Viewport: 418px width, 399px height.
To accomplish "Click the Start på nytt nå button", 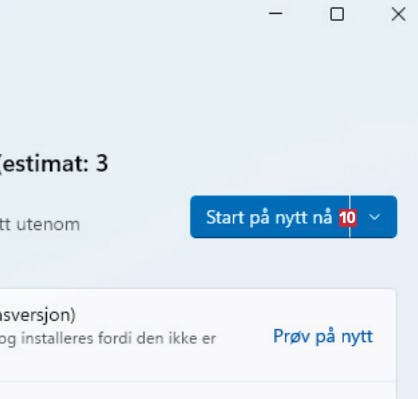I will (x=269, y=217).
